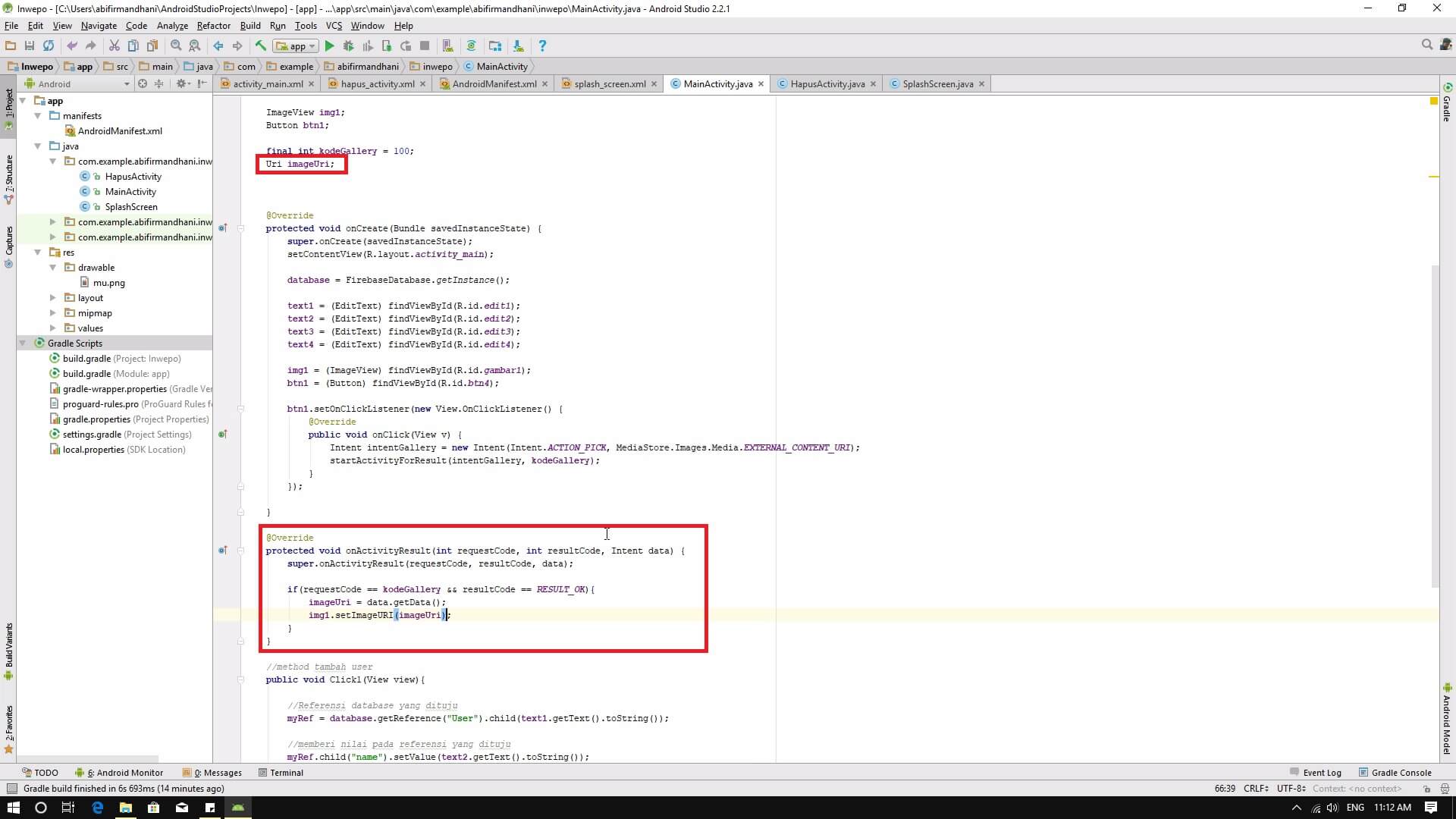Open the Event Log panel

tap(1321, 773)
